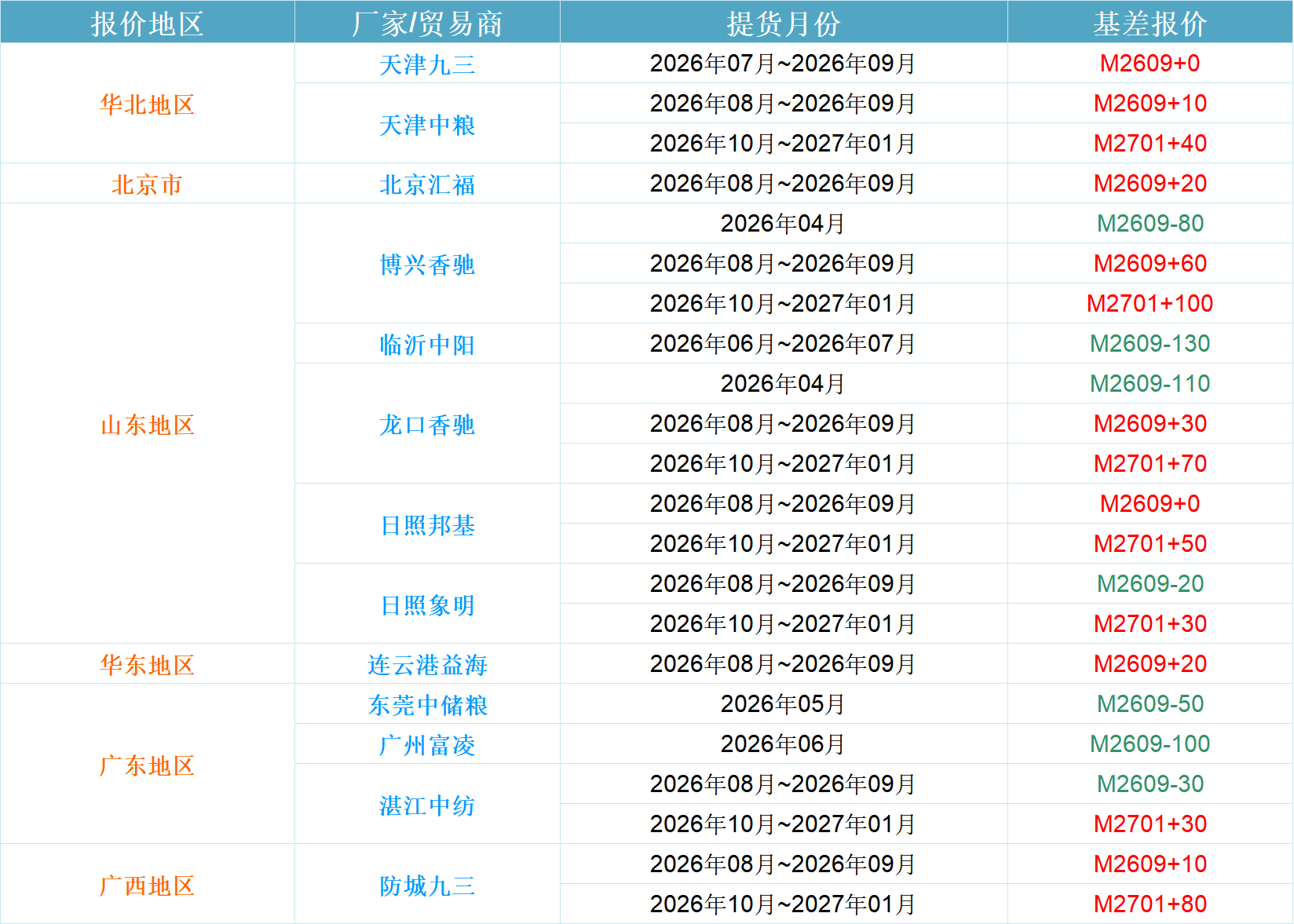Select the 龙口香驰 supplier name
The width and height of the screenshot is (1294, 924).
click(427, 425)
